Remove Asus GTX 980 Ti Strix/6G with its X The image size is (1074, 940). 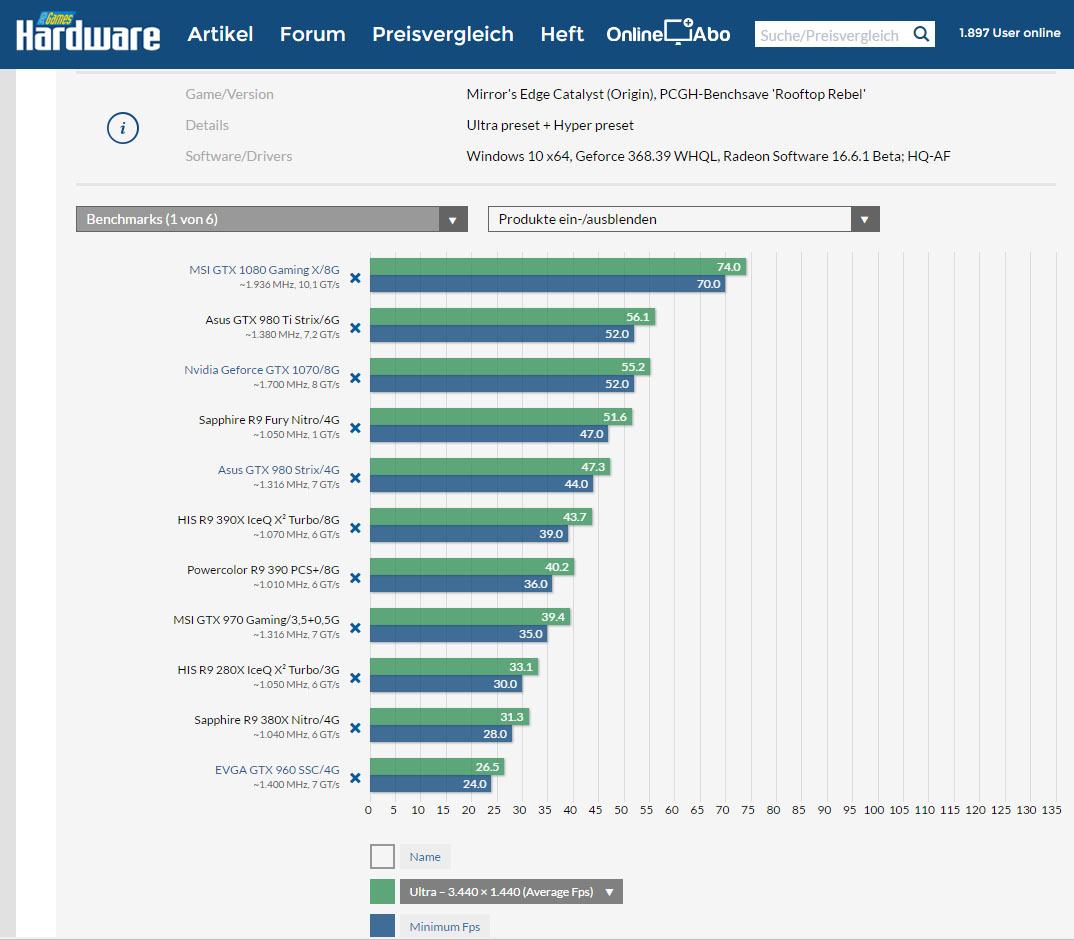tap(355, 327)
